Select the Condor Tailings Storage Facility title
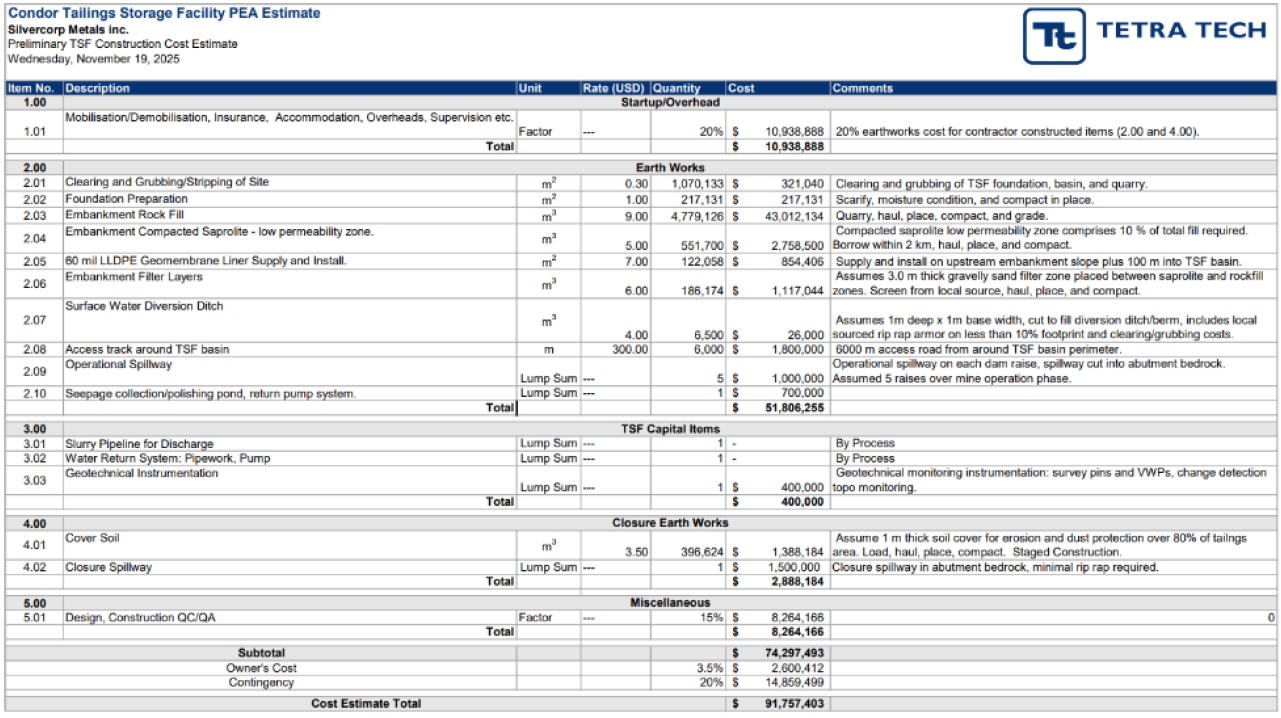Screen dimensions: 1281x718 (164, 13)
